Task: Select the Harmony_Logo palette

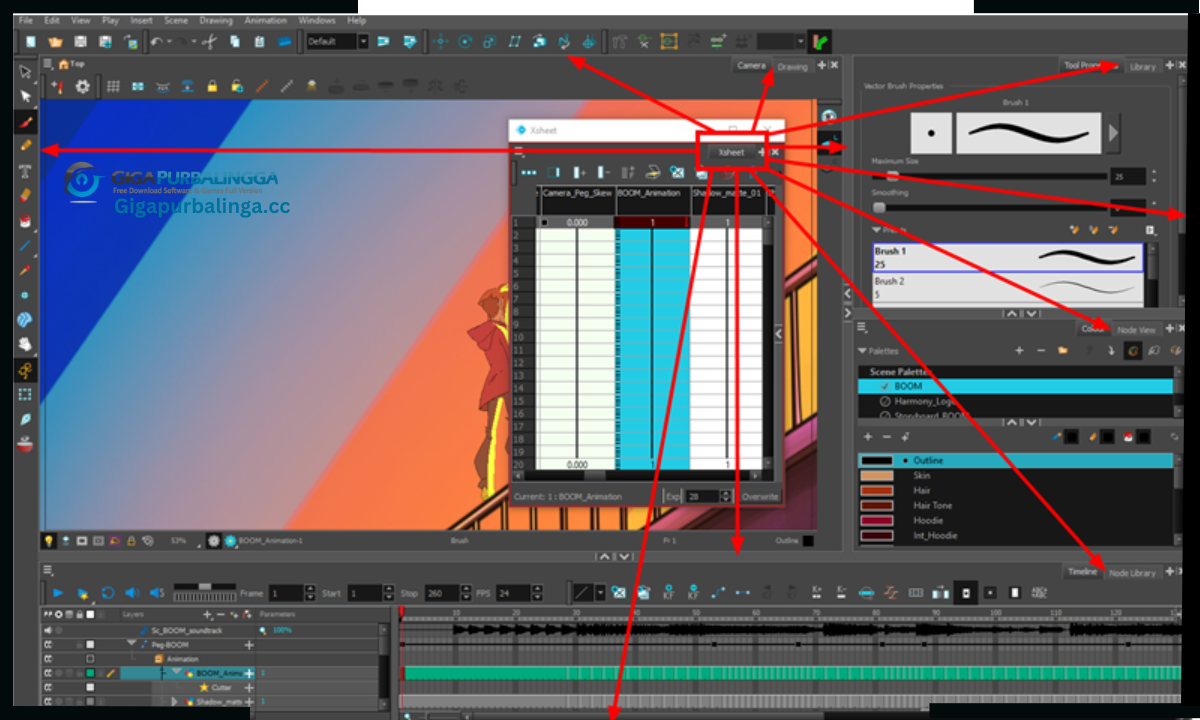Action: 1015,401
